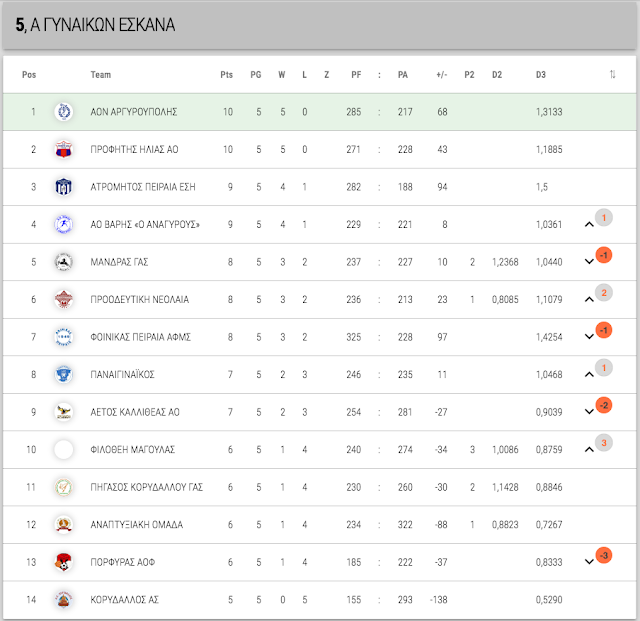Open ΠΗΓΑΣΟΣ ΚΟΡΥΔΑΛΛΟΥ ΓΑΣ team name link
This screenshot has width=640, height=621.
tap(147, 487)
